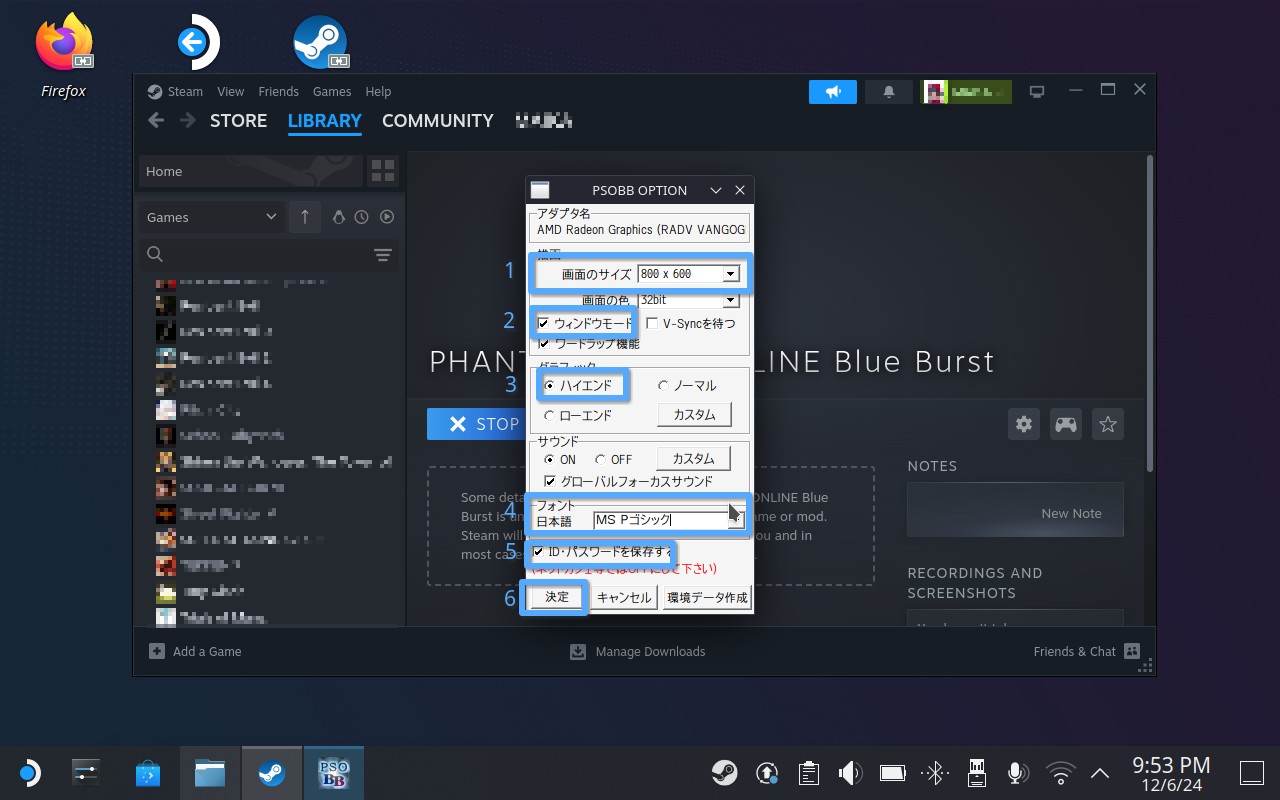The width and height of the screenshot is (1280, 800).
Task: Open the PSOBB taskbar icon
Action: [333, 773]
